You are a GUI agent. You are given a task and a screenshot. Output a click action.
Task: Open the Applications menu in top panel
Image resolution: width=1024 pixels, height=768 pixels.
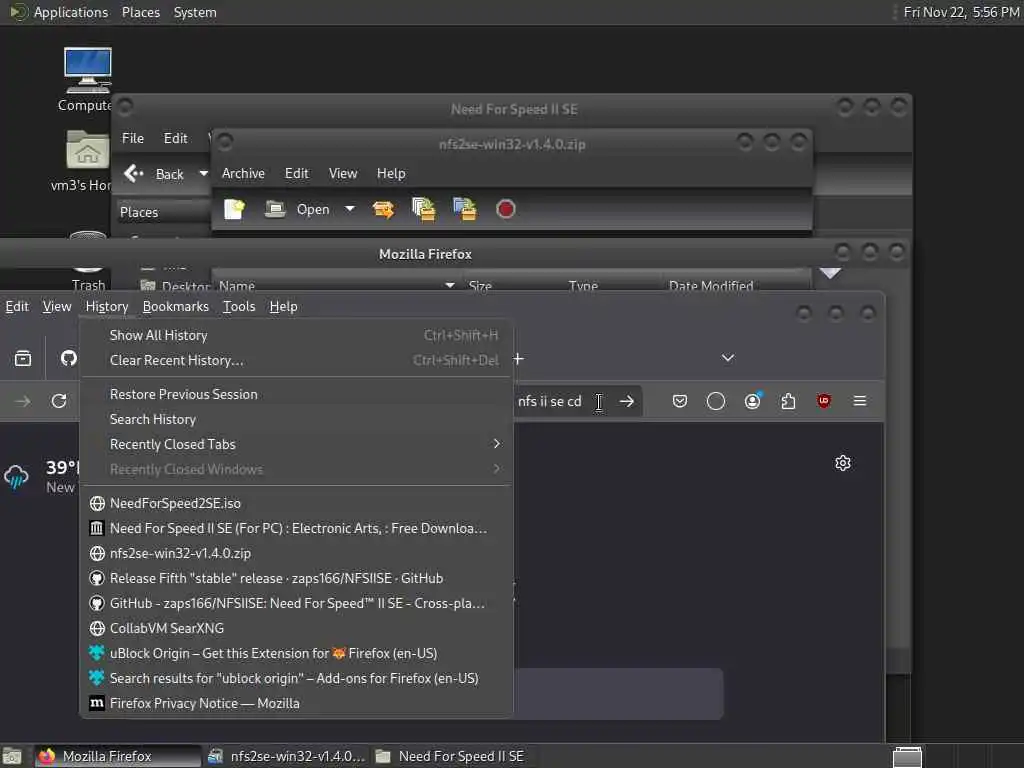(59, 12)
